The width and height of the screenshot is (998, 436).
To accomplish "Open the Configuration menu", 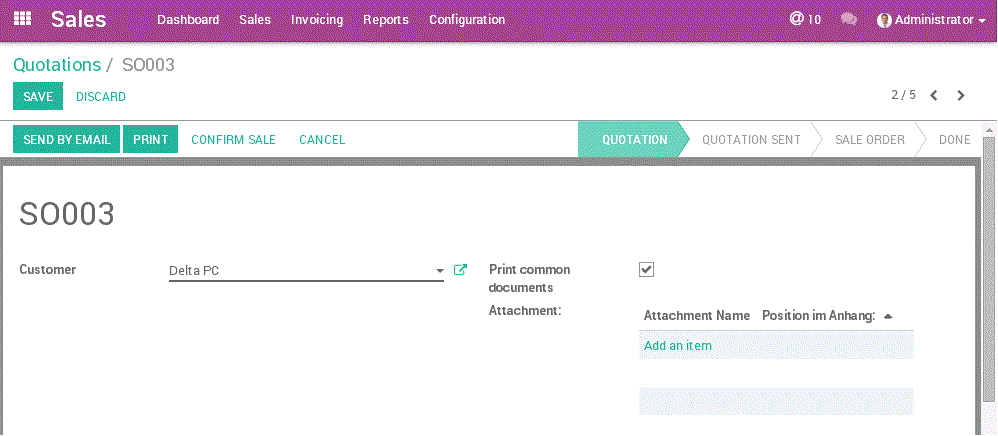I will 467,20.
